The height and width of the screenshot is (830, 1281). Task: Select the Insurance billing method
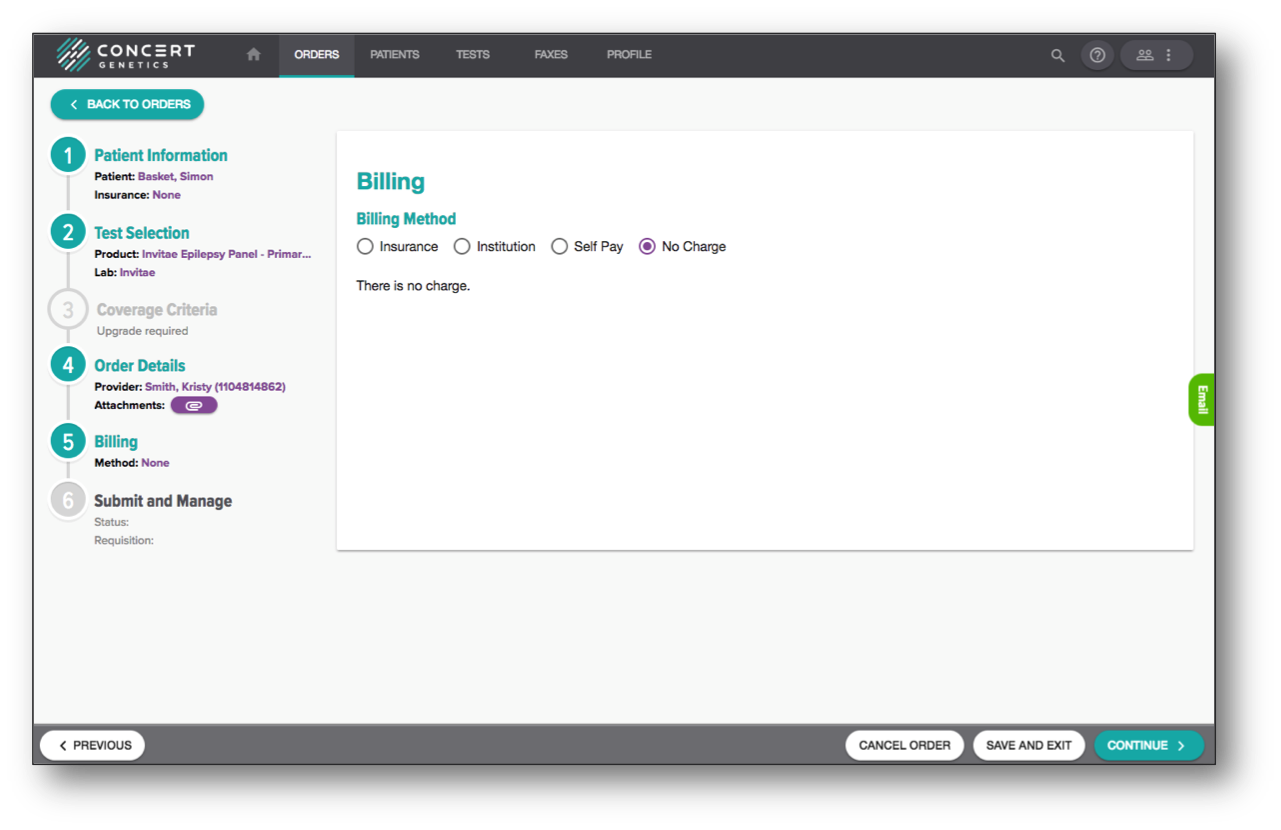click(x=365, y=246)
